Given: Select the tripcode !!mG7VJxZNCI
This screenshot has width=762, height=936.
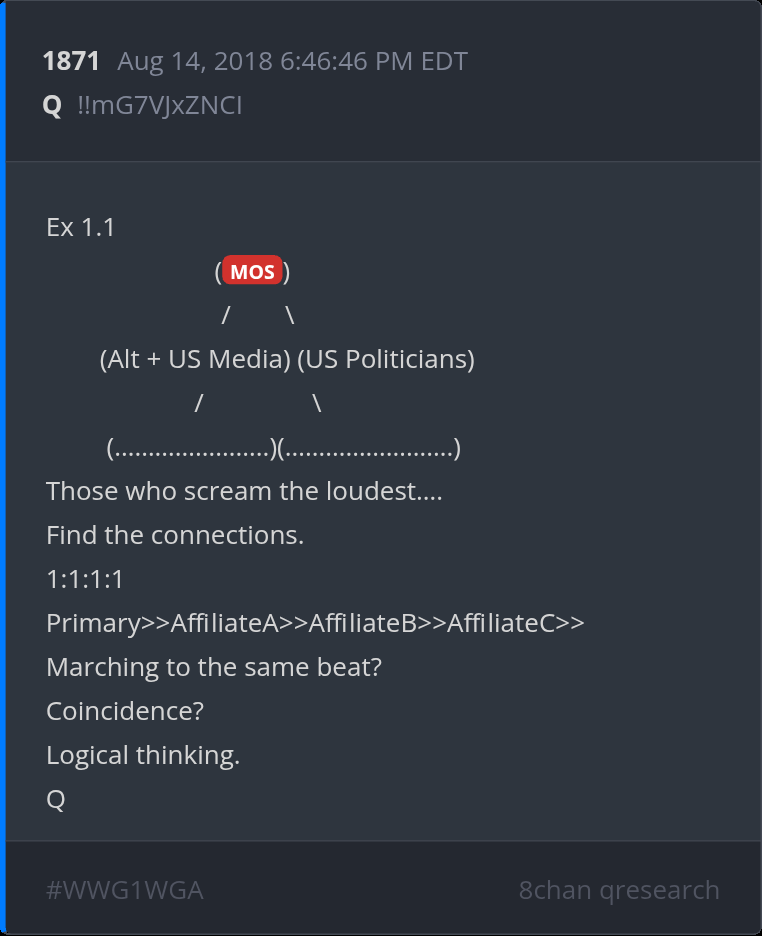Looking at the screenshot, I should 159,105.
